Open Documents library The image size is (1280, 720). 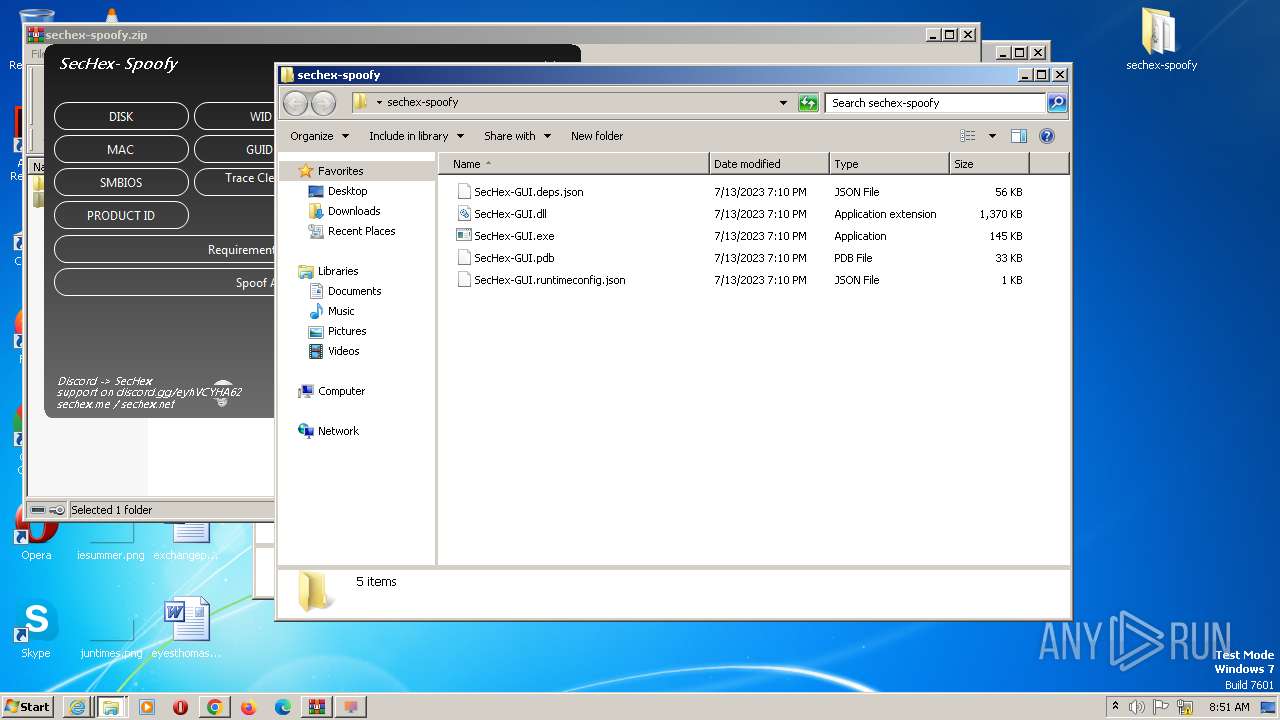pos(354,291)
